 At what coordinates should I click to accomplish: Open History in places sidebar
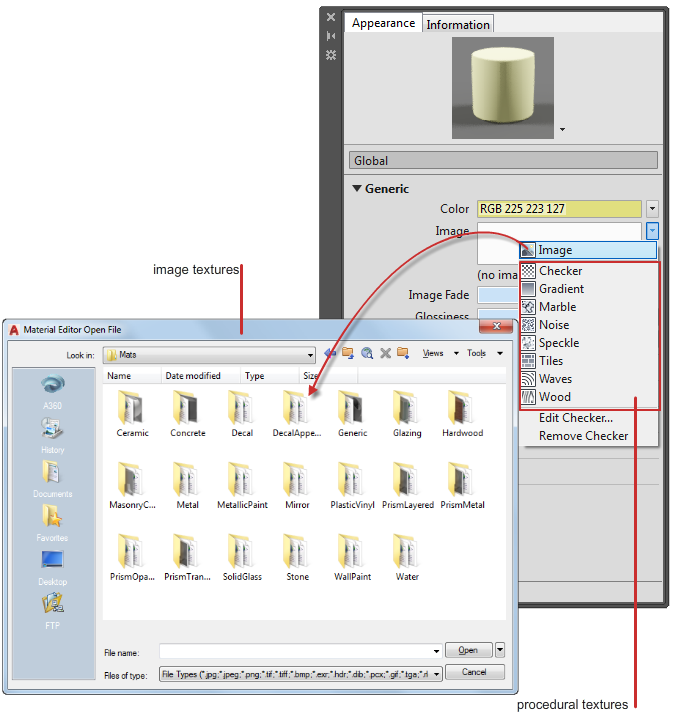(53, 435)
